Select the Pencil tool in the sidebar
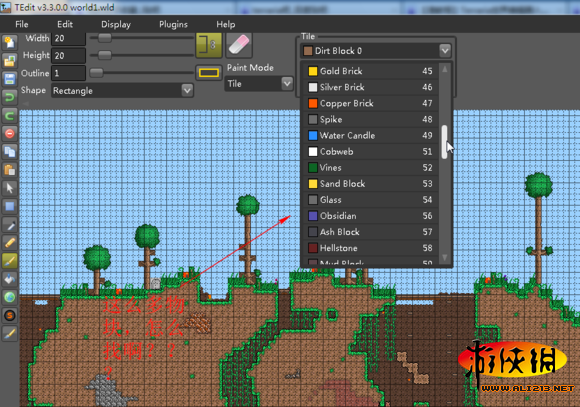The image size is (580, 407). pos(10,243)
